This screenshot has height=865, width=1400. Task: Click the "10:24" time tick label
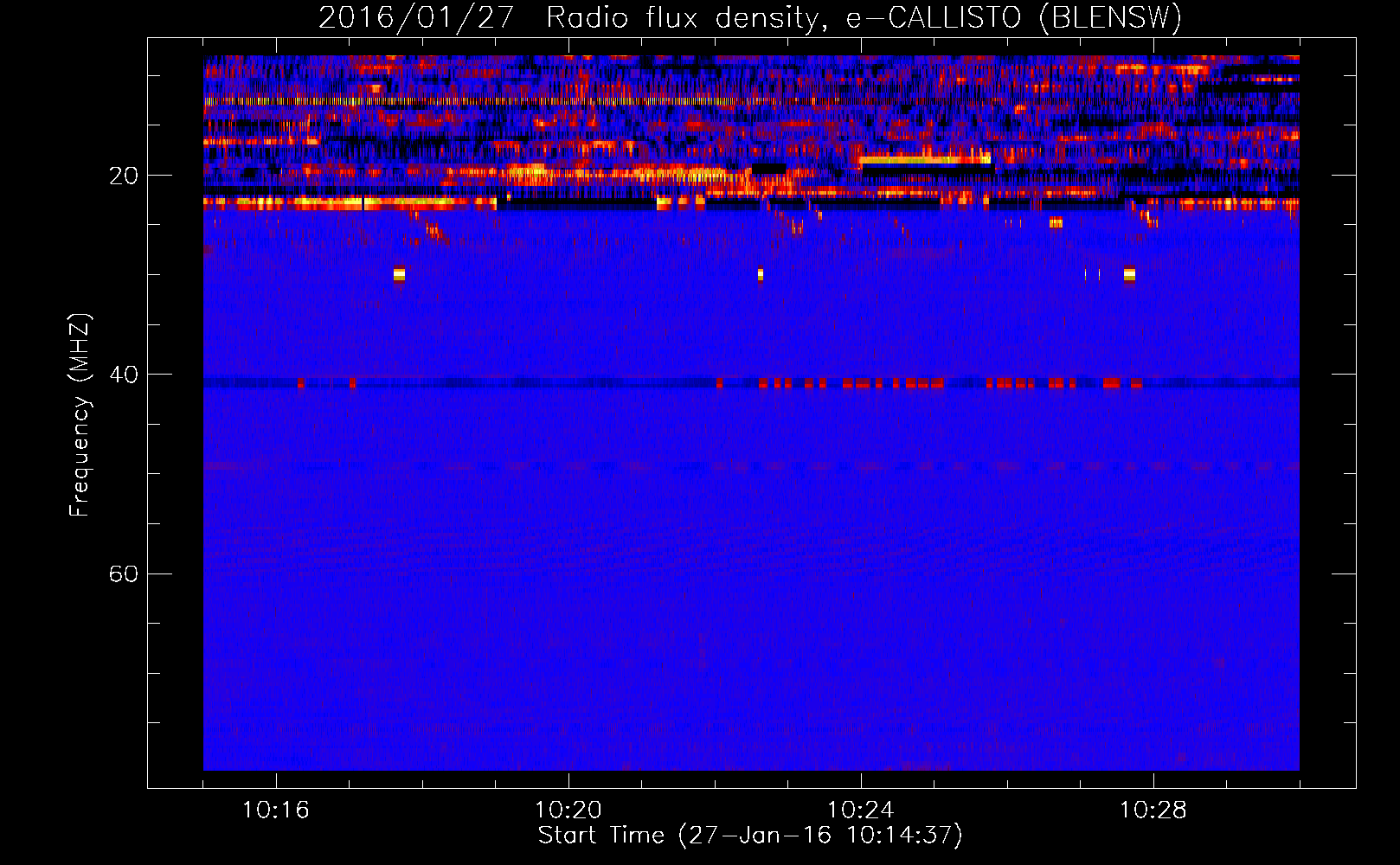861,811
